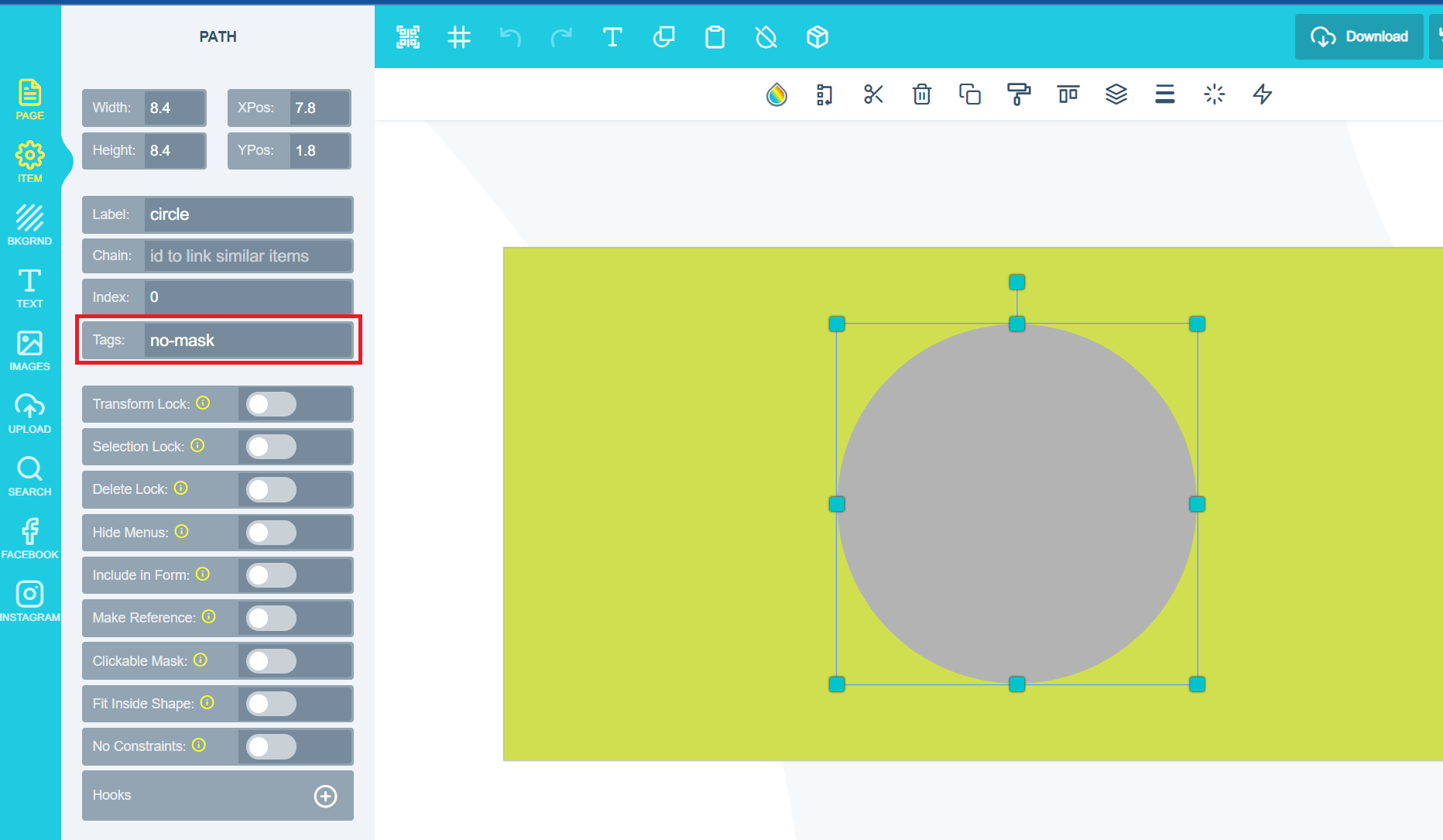Show info for Transform Lock

203,403
